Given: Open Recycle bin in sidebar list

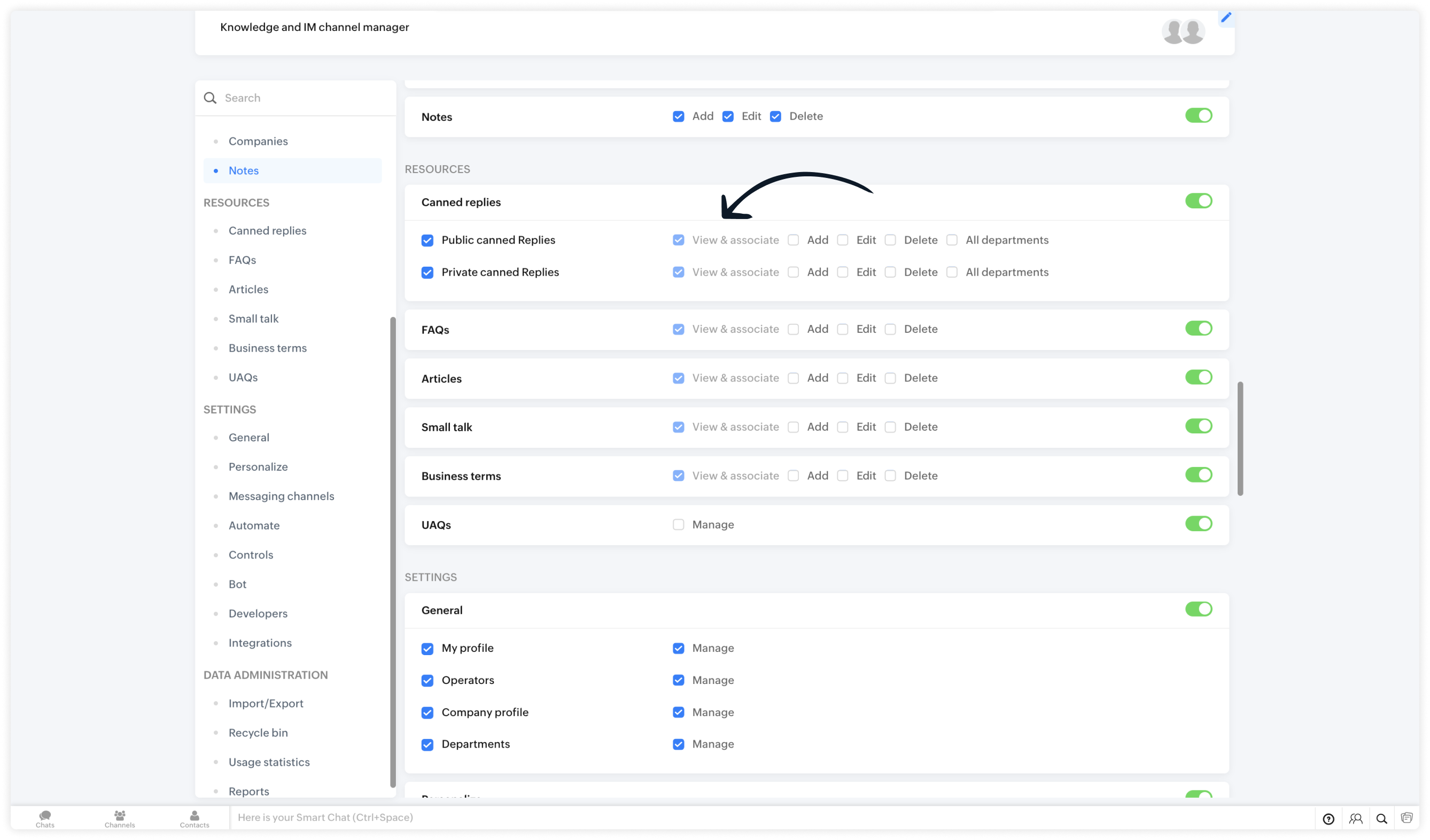Looking at the screenshot, I should point(258,733).
